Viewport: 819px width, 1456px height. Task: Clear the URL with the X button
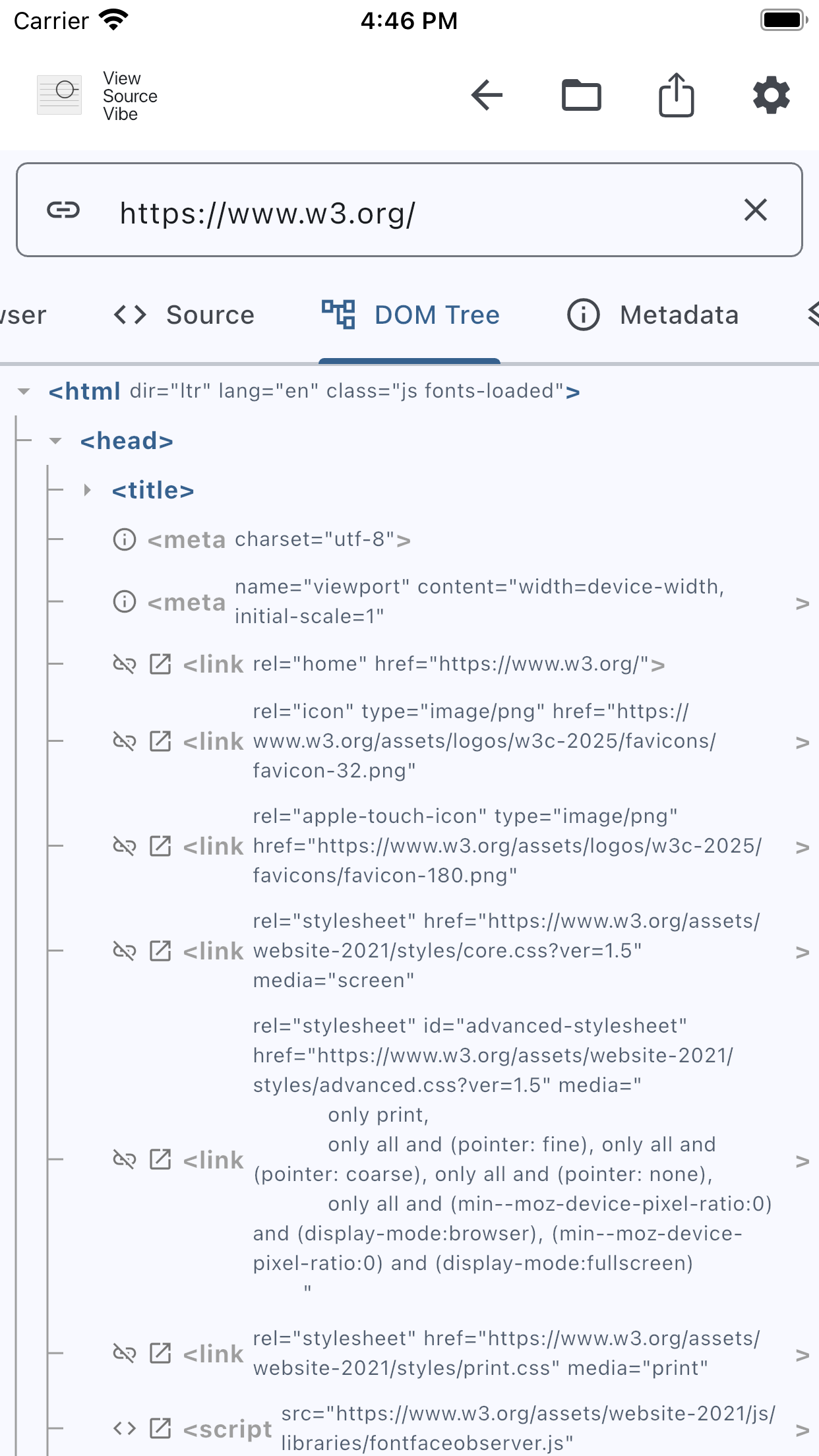[755, 210]
